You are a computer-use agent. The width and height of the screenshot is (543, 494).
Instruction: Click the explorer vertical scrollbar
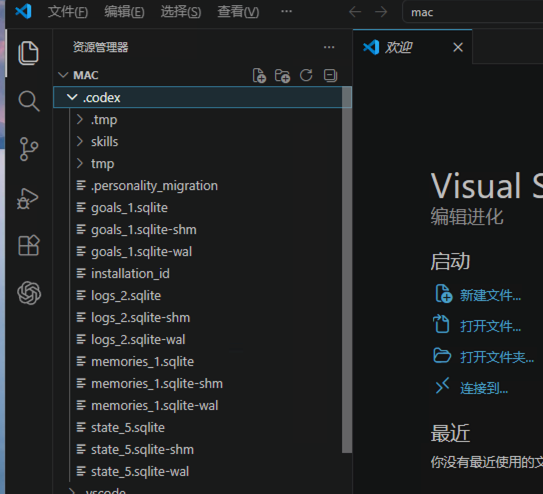pyautogui.click(x=347, y=270)
